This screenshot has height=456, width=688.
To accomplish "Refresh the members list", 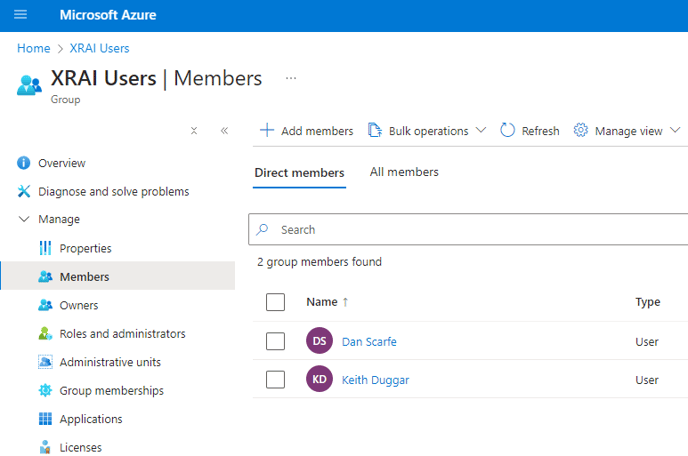I will click(530, 131).
